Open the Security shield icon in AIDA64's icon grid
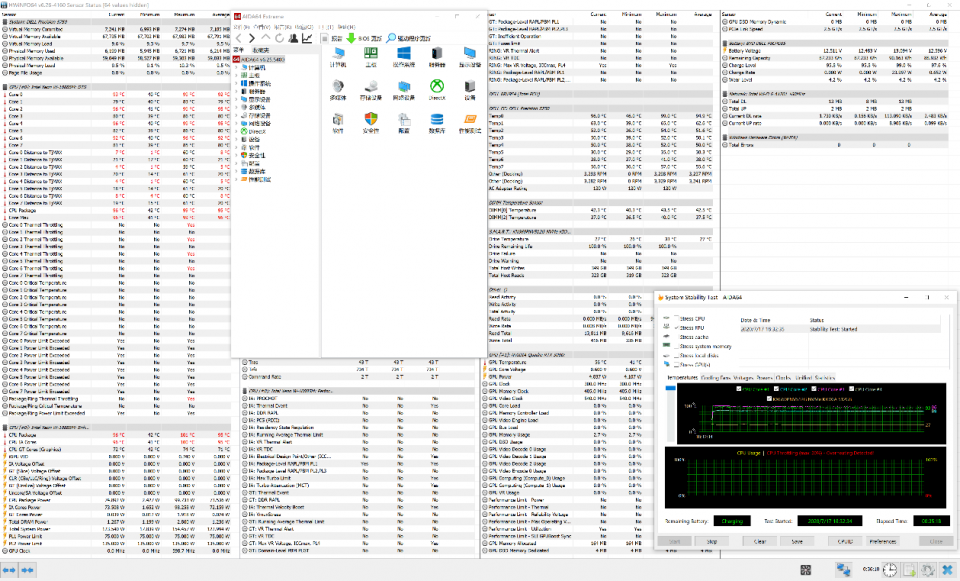Image resolution: width=960 pixels, height=581 pixels. coord(371,119)
